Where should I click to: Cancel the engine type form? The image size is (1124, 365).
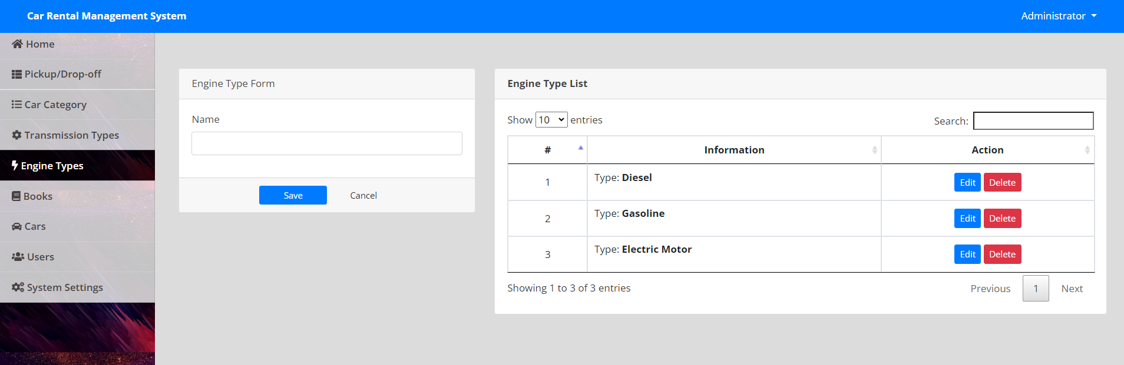363,195
